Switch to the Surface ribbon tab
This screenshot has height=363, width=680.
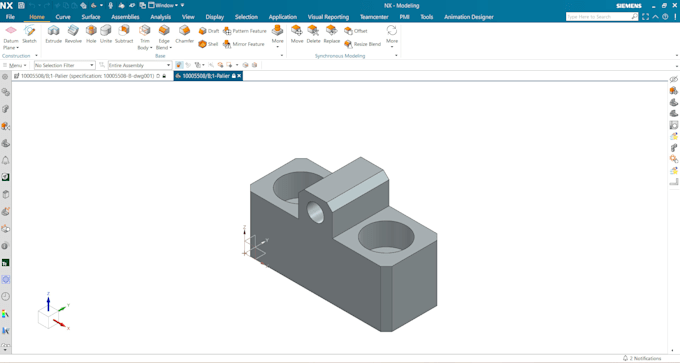[91, 17]
